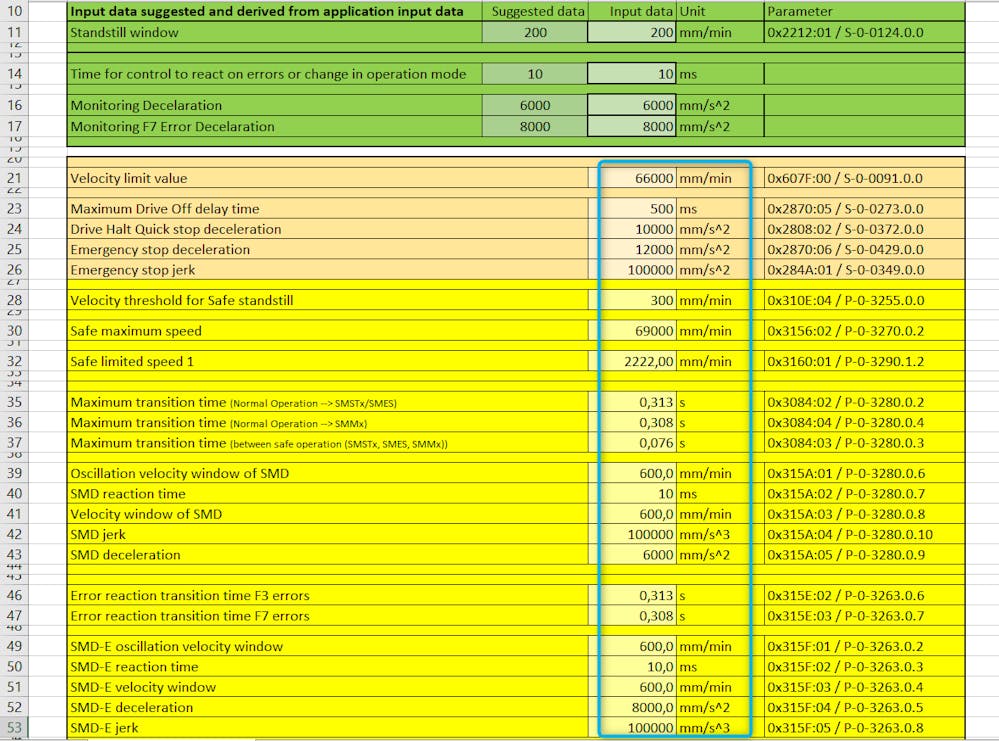Viewport: 999px width, 741px height.
Task: Select parameter cell 0x3156:02 / P-0-3270.0.2
Action: [865, 331]
